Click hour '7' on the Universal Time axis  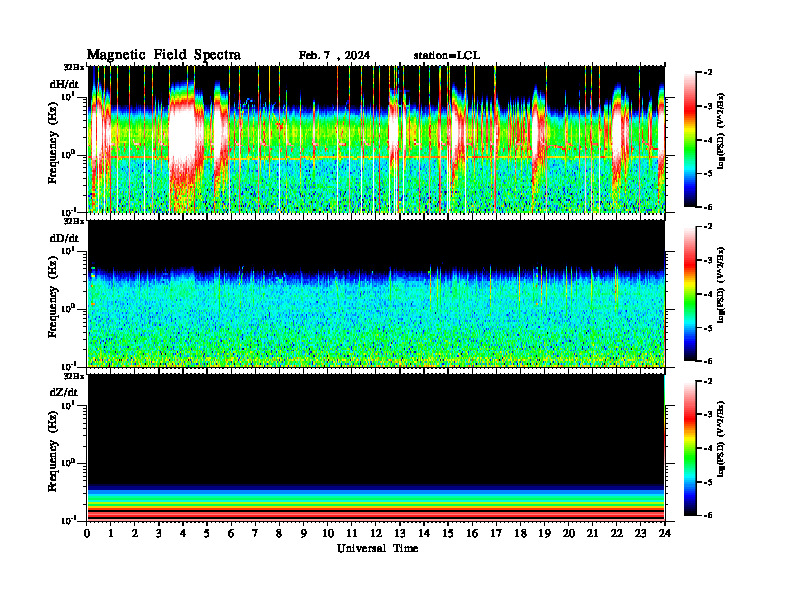pos(255,534)
